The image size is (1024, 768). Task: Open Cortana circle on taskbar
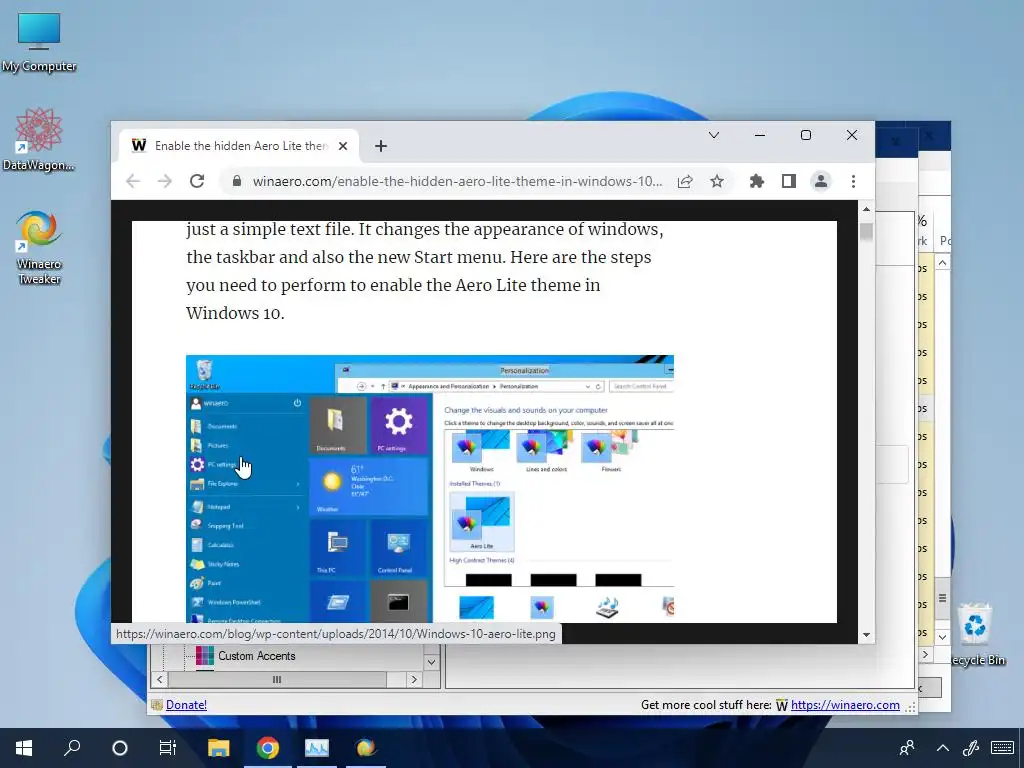(x=120, y=748)
